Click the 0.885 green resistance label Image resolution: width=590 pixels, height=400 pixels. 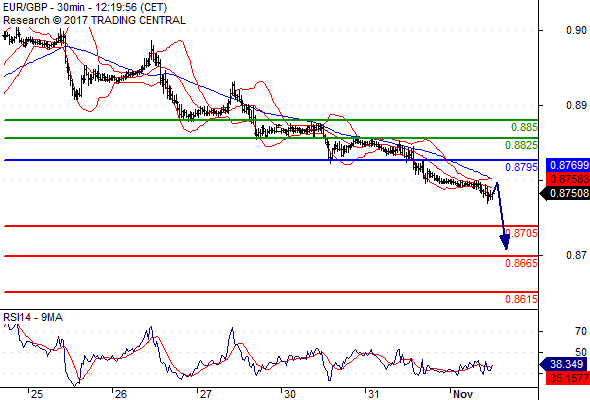click(524, 127)
